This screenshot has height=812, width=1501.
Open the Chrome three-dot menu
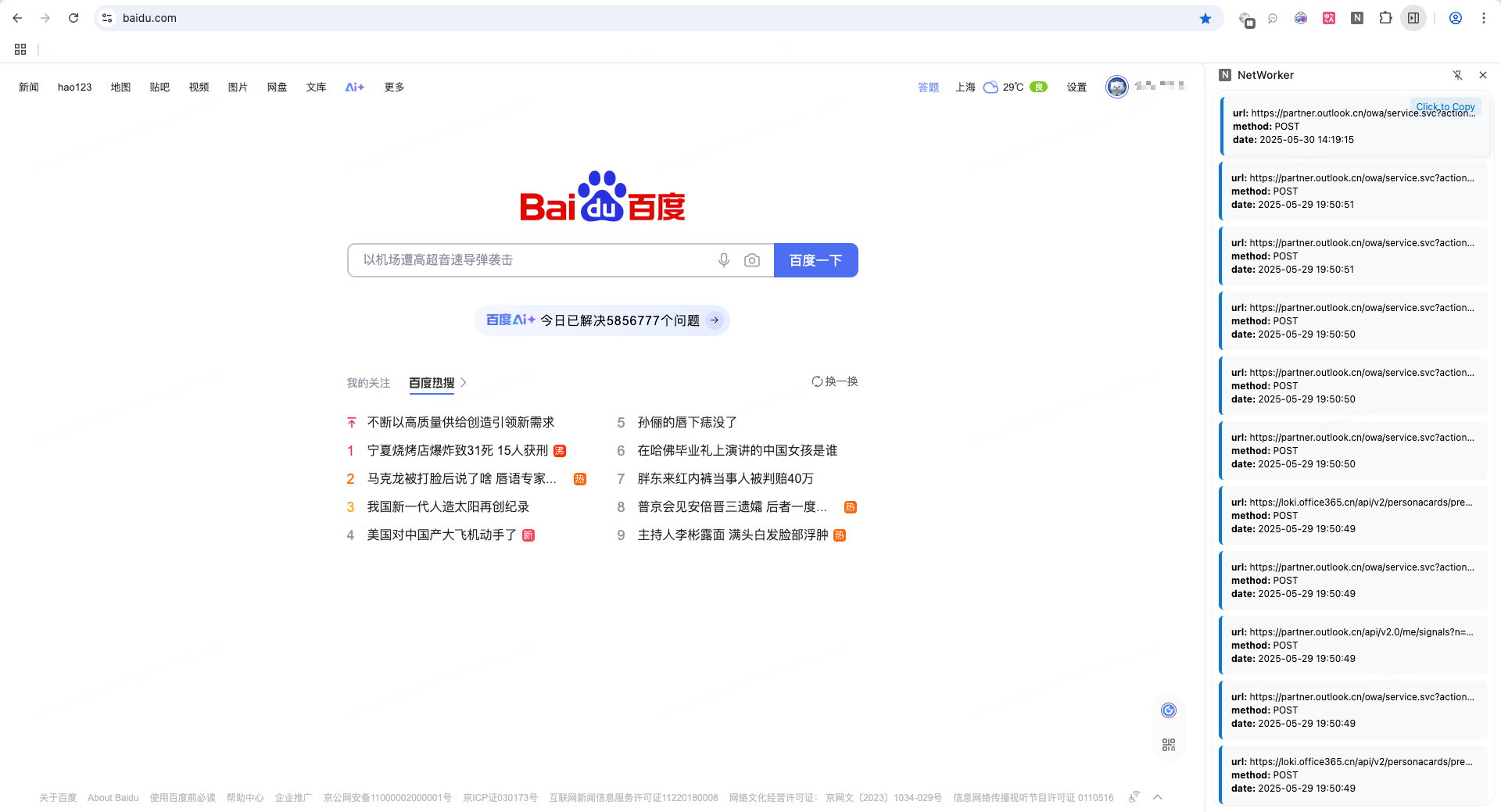[x=1484, y=18]
